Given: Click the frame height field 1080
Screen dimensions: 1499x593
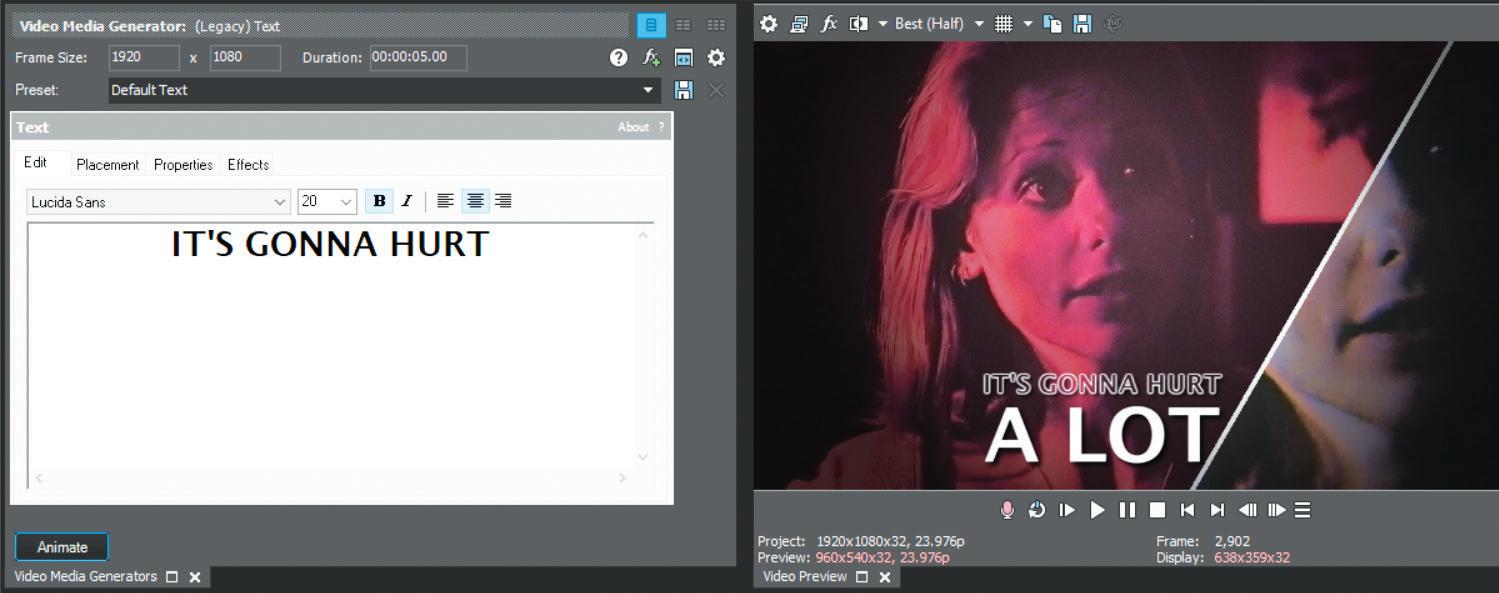Looking at the screenshot, I should click(x=245, y=57).
